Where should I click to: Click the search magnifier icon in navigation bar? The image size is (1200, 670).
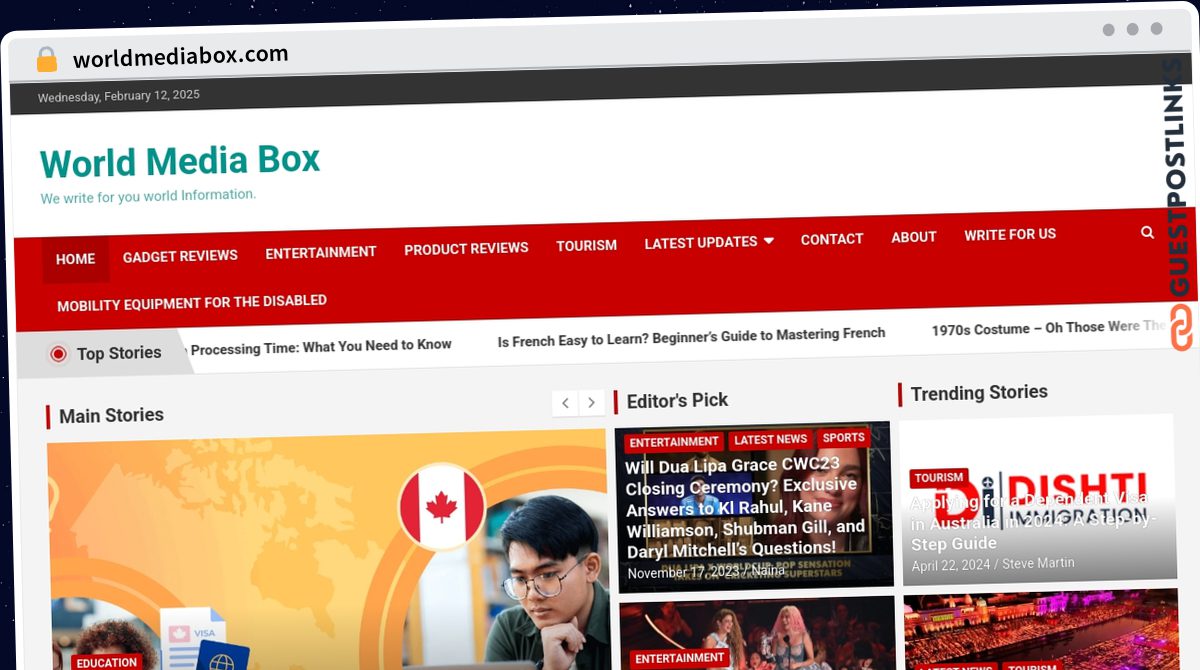coord(1147,232)
